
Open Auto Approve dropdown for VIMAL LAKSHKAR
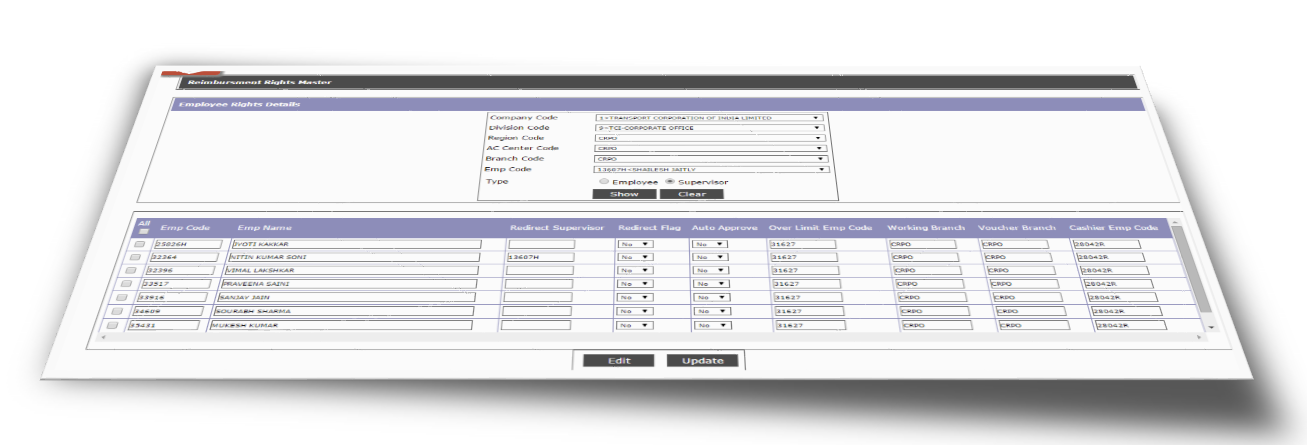(711, 270)
